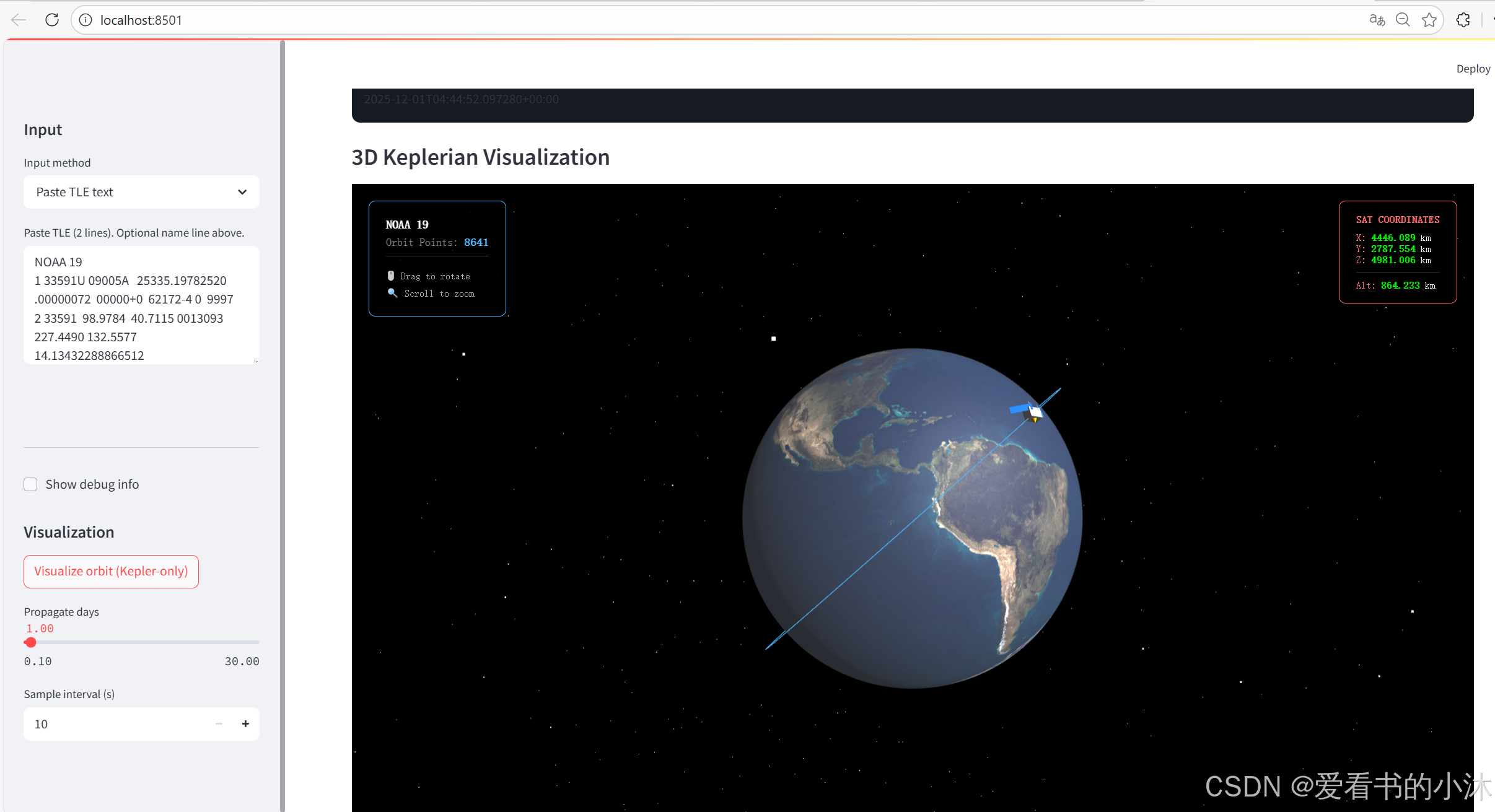The width and height of the screenshot is (1495, 812).
Task: Click the zoom magnifier icon in address bar
Action: (1403, 20)
